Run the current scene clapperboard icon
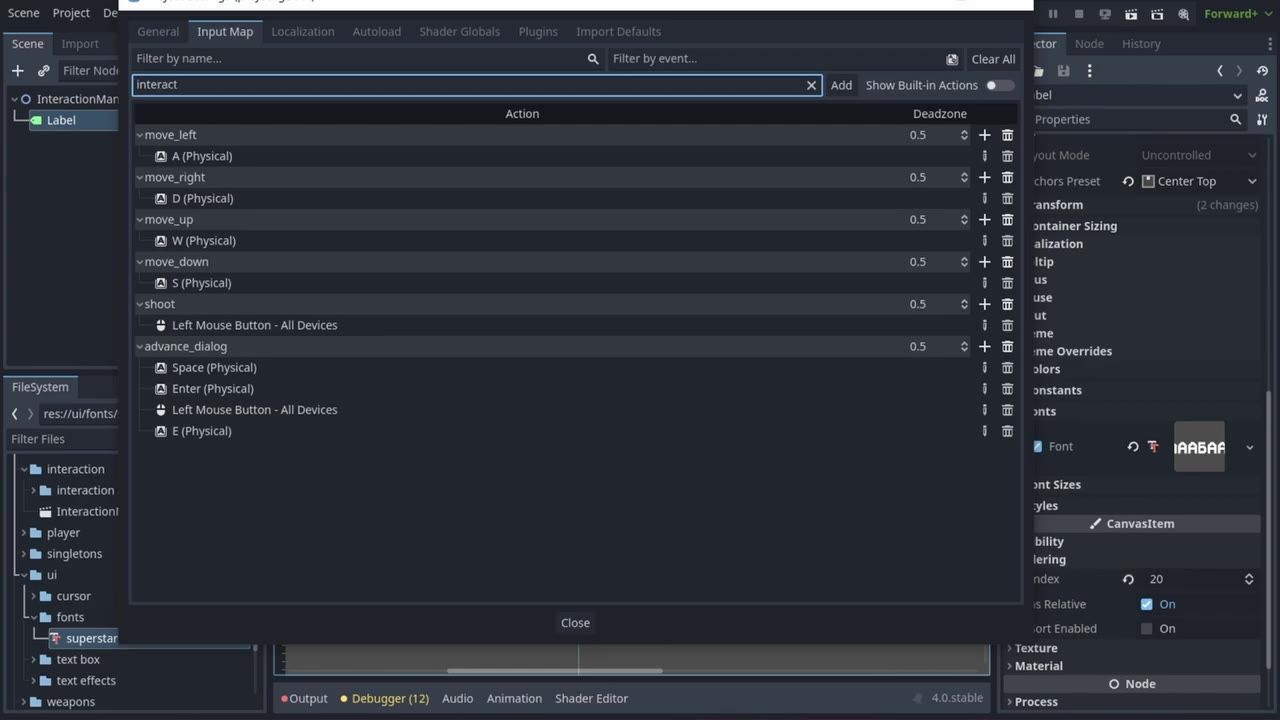1280x720 pixels. pos(1131,14)
